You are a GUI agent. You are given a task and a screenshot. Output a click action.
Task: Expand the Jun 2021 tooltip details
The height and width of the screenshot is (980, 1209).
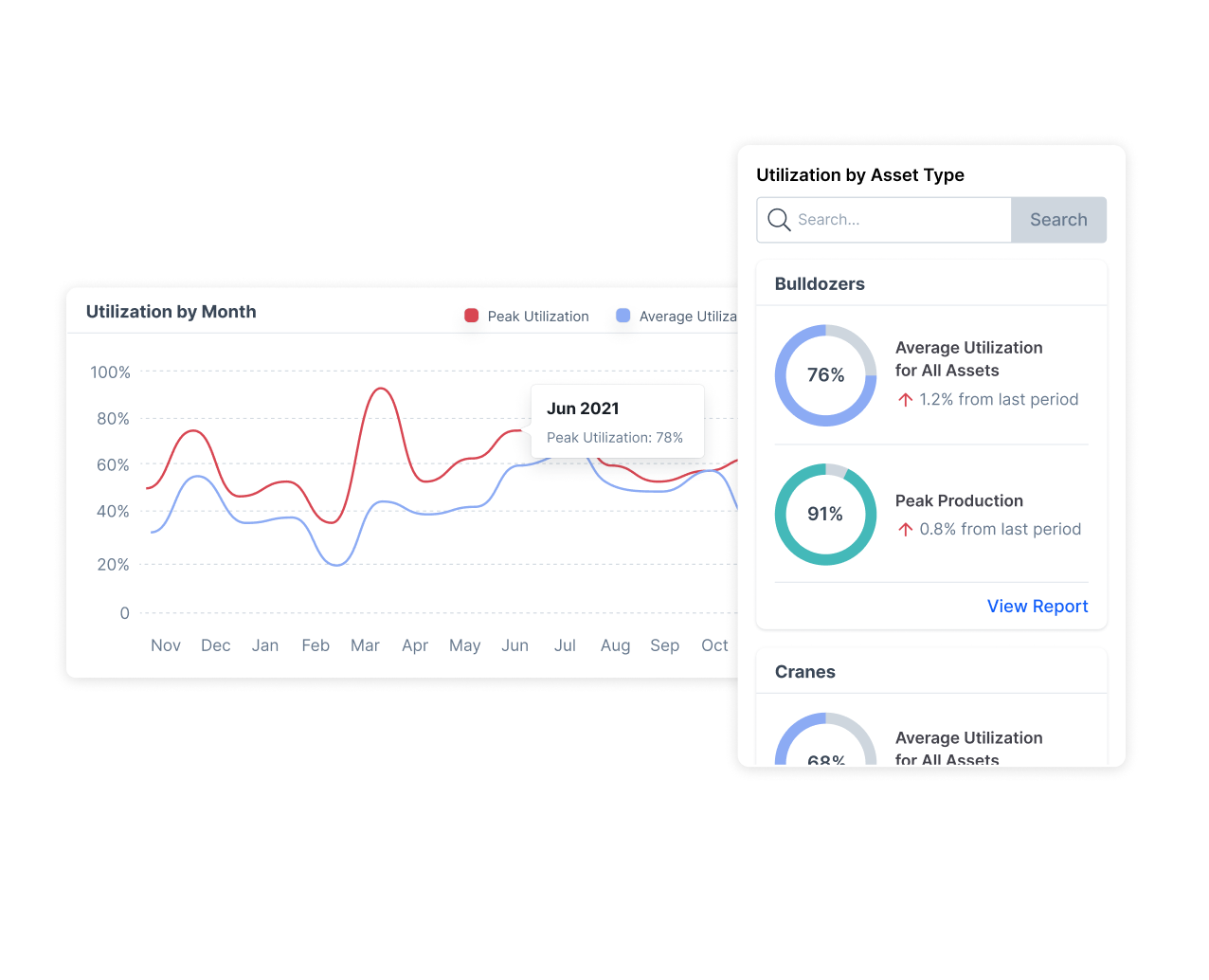(x=617, y=421)
